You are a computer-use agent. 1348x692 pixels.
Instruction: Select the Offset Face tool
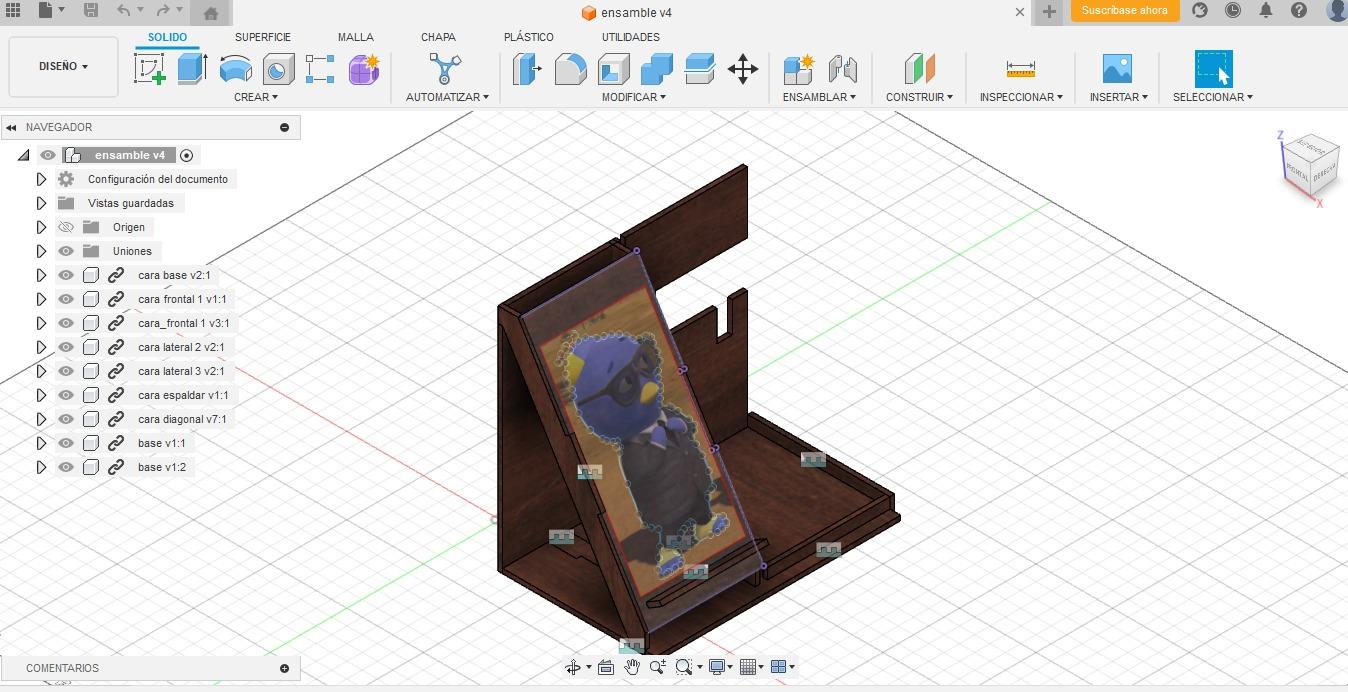pyautogui.click(x=700, y=69)
